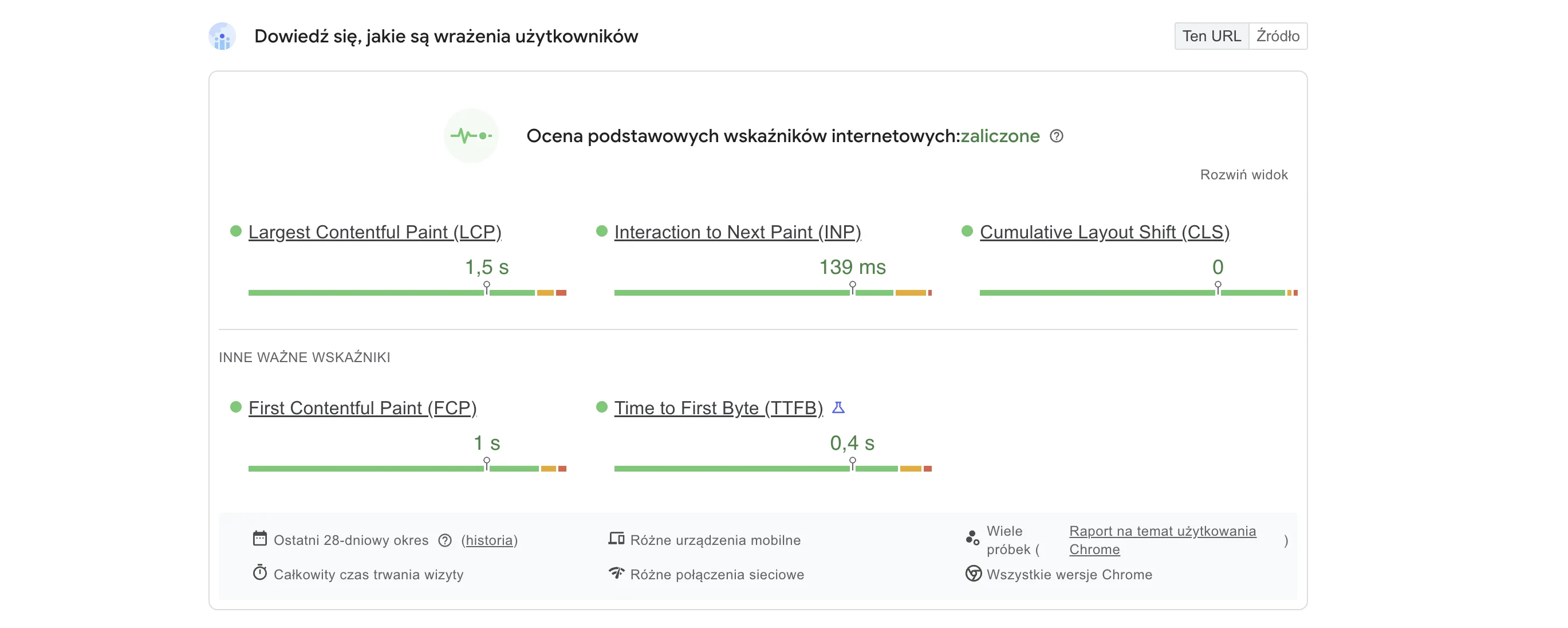1568x628 pixels.
Task: Click the stopwatch icon for visit duration
Action: tap(260, 572)
